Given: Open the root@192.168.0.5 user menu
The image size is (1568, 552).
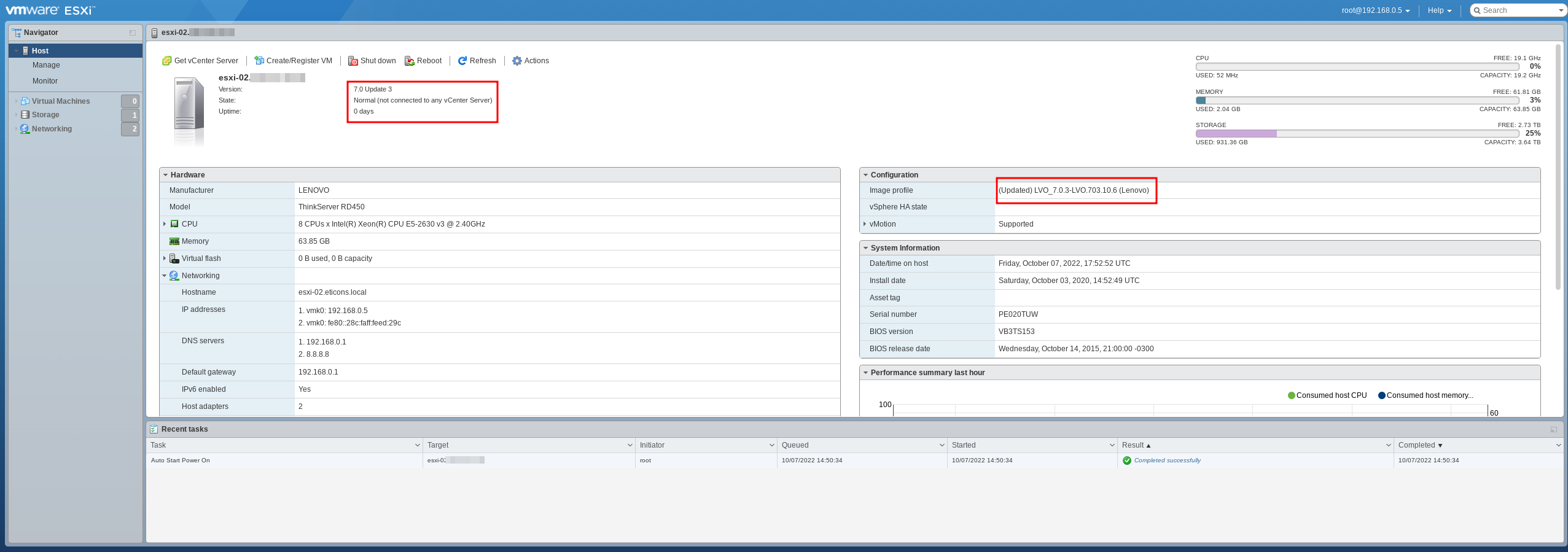Looking at the screenshot, I should pyautogui.click(x=1375, y=10).
